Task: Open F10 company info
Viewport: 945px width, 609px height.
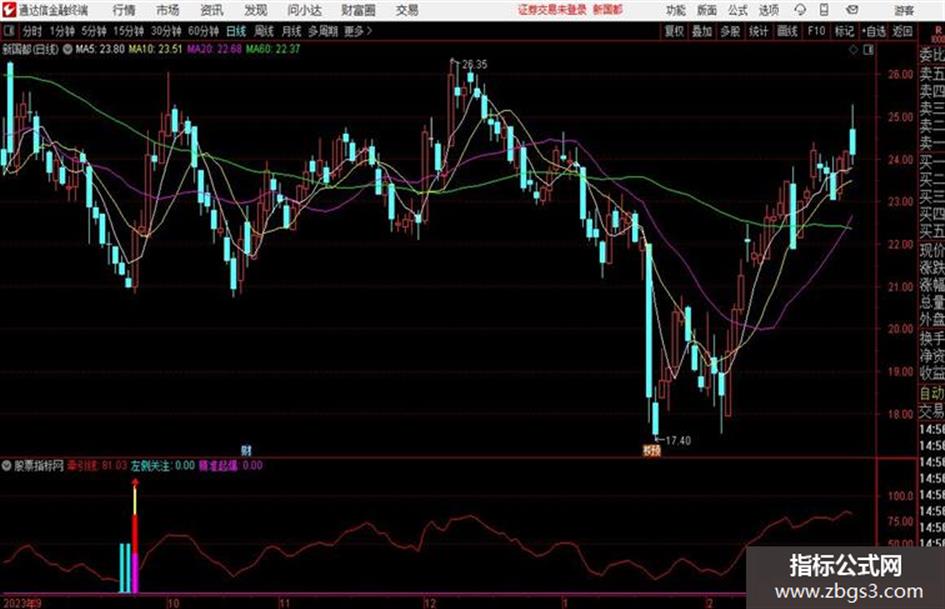Action: (x=816, y=31)
